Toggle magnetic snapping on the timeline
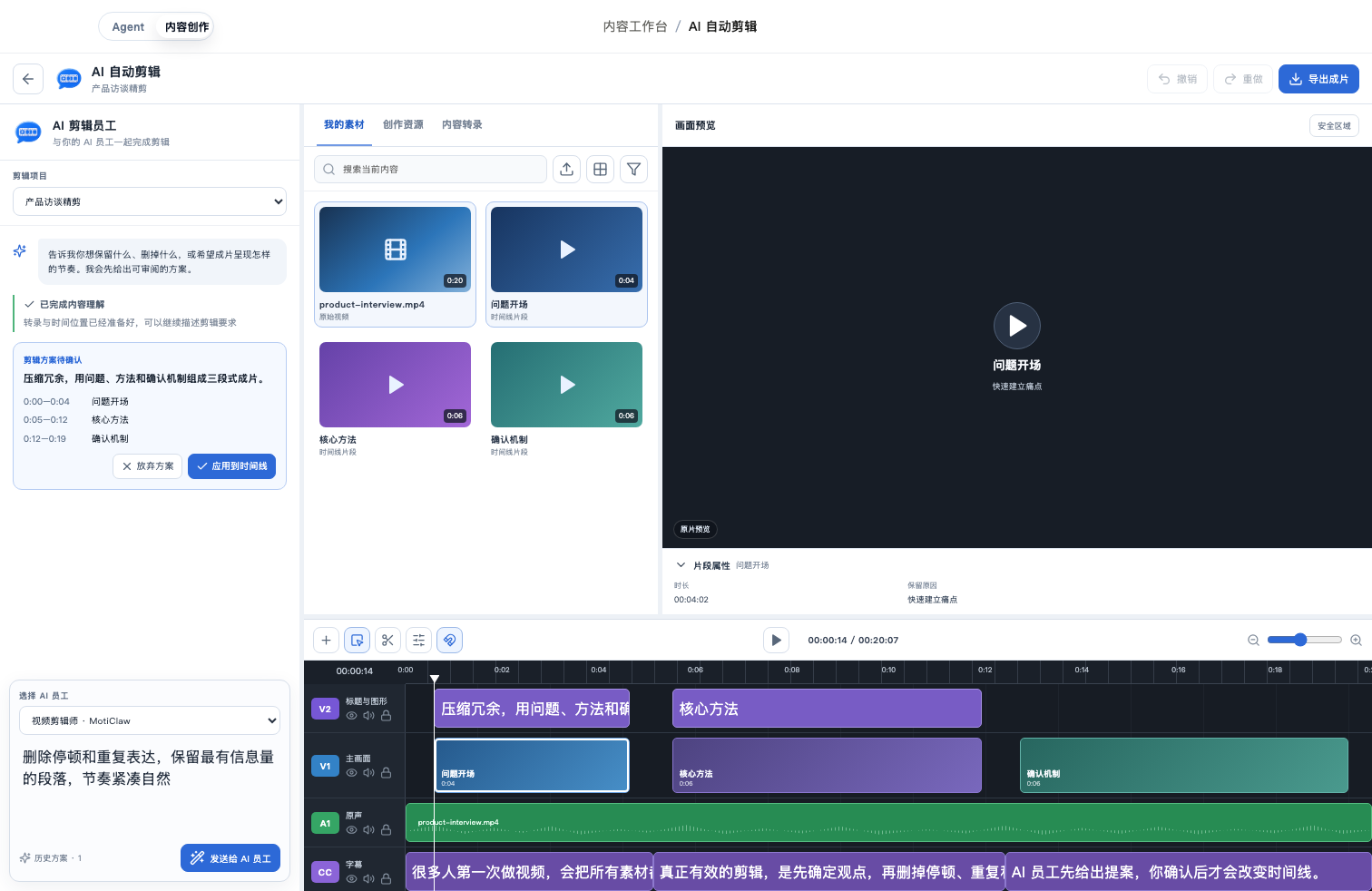1372x891 pixels. coord(449,640)
